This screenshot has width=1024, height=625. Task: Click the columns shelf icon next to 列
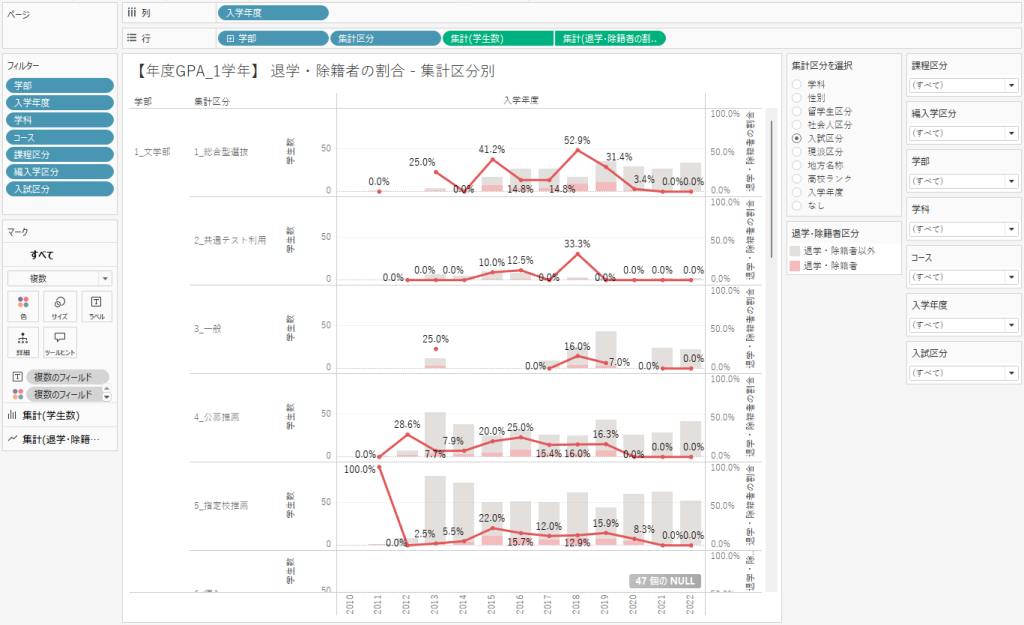tap(131, 13)
